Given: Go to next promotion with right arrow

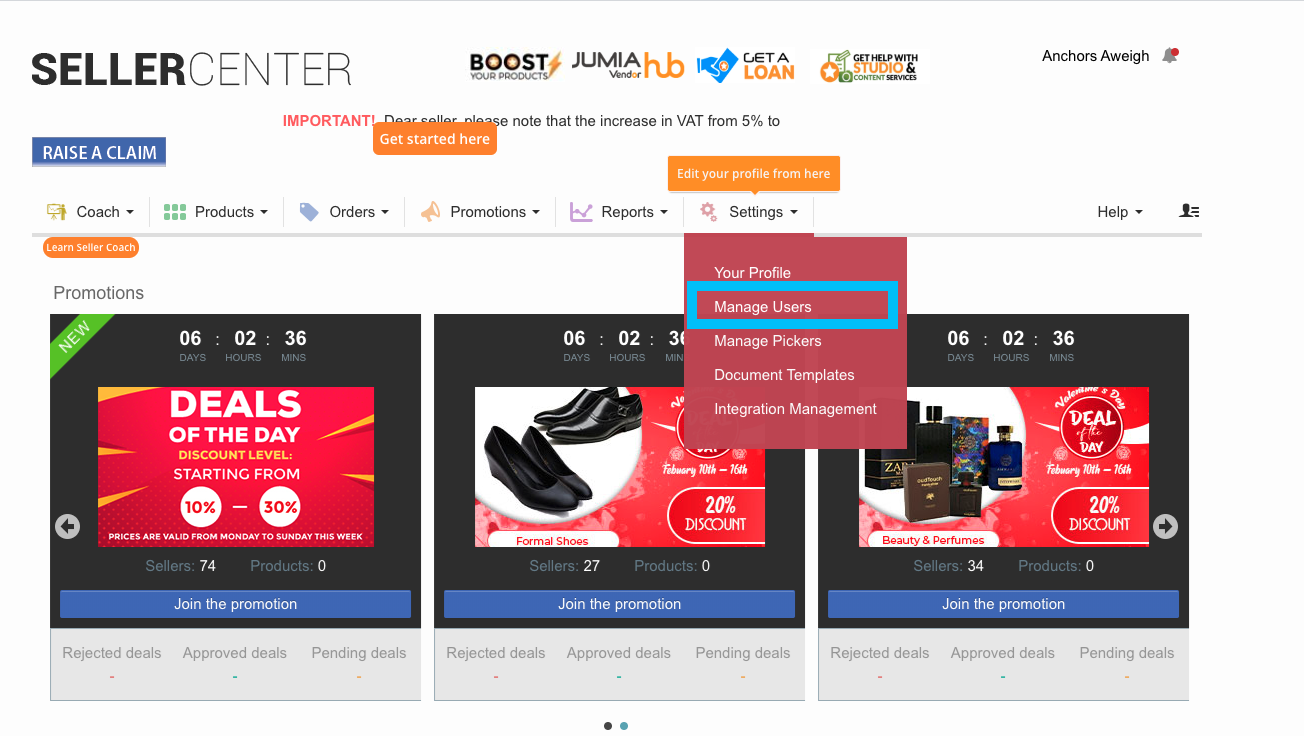Looking at the screenshot, I should [x=1165, y=526].
